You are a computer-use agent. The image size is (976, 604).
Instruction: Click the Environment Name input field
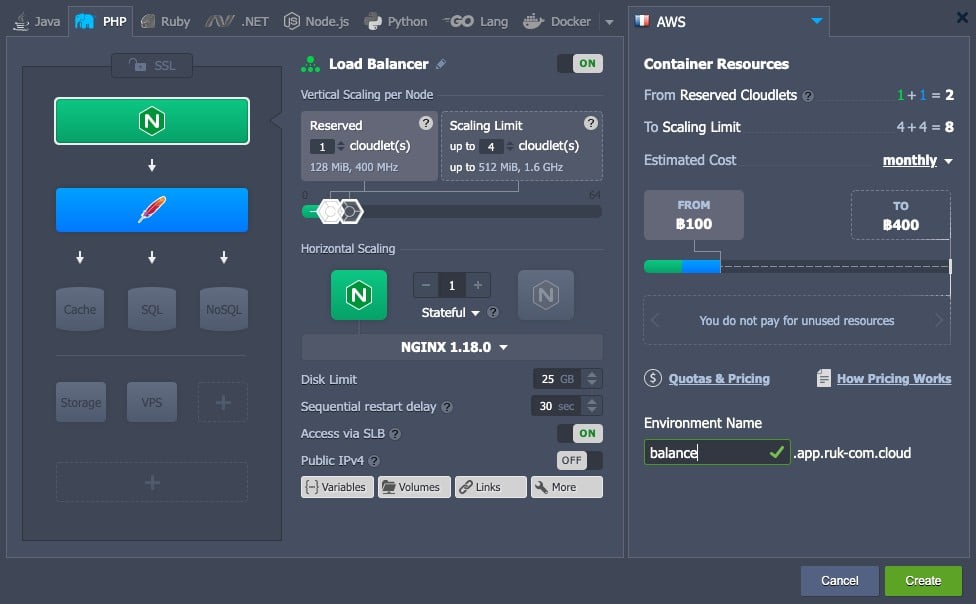717,453
